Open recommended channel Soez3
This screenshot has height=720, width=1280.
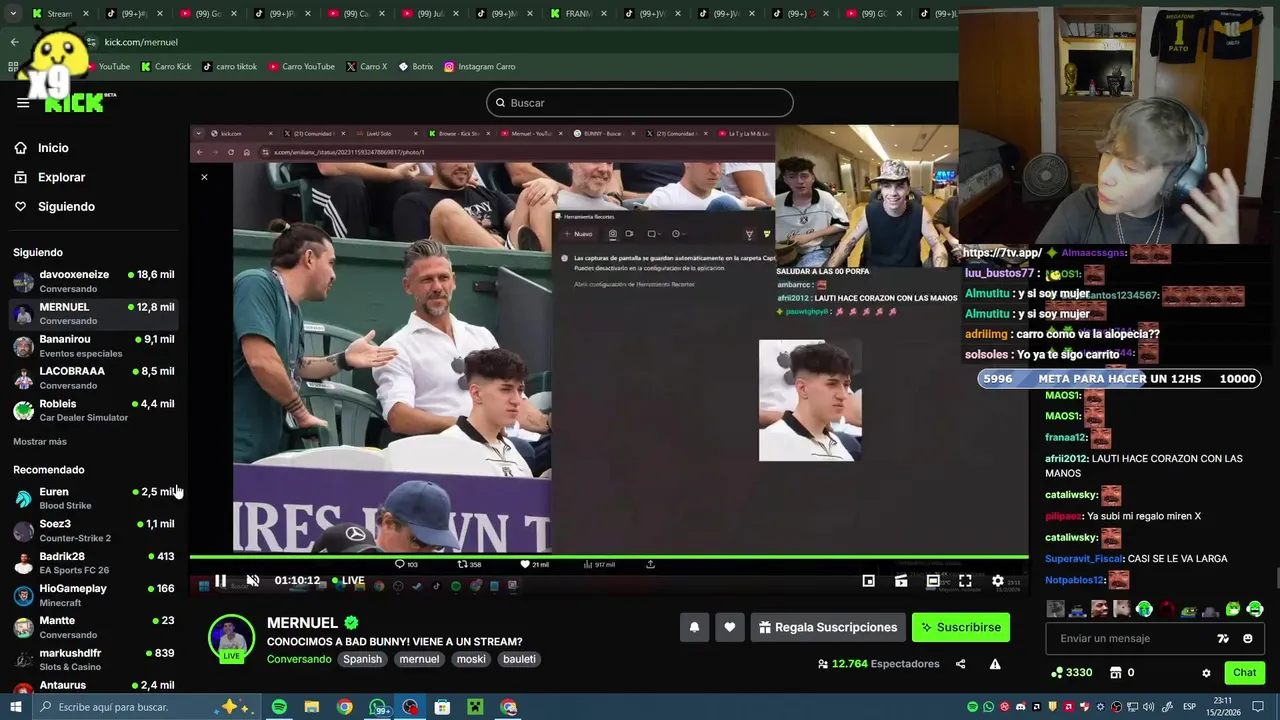pos(94,530)
